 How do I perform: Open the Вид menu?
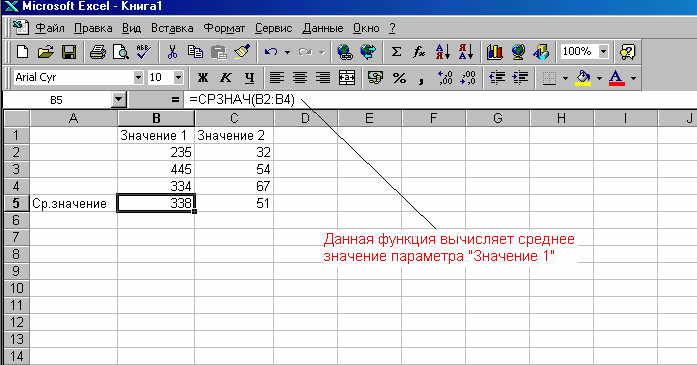[132, 28]
